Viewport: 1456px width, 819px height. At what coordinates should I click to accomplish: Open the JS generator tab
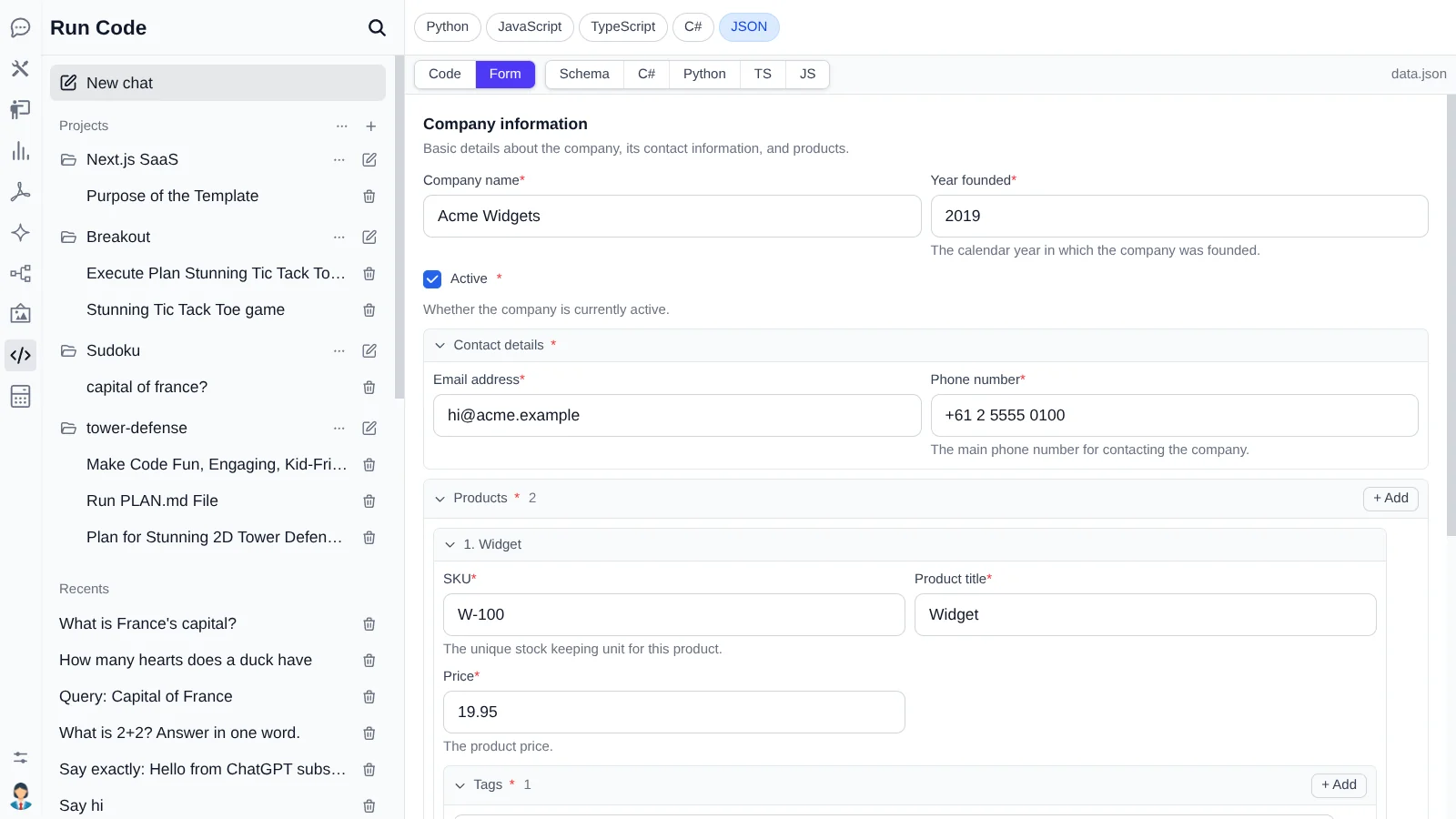tap(807, 75)
